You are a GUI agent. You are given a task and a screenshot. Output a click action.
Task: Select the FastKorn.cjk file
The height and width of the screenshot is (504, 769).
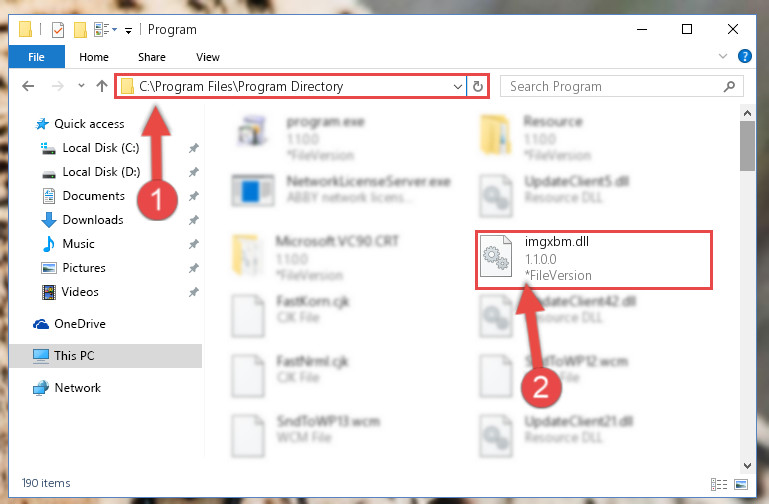click(290, 316)
